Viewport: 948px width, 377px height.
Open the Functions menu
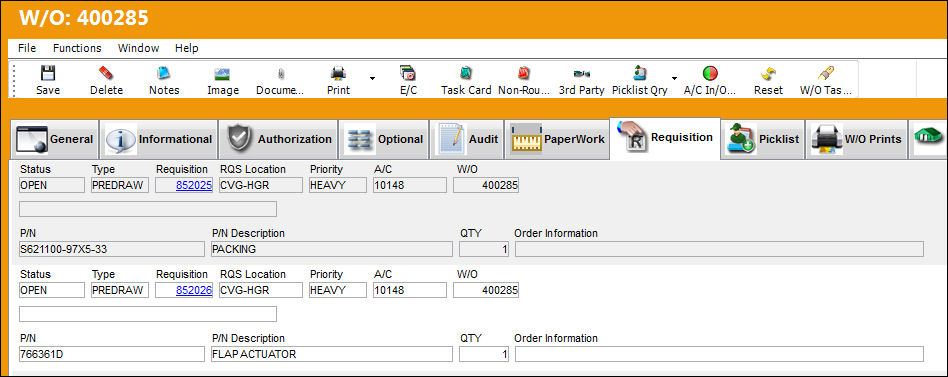tap(77, 48)
